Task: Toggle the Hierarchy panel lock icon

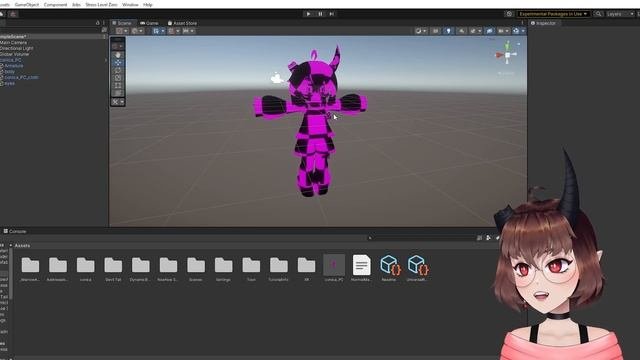Action: (x=98, y=23)
